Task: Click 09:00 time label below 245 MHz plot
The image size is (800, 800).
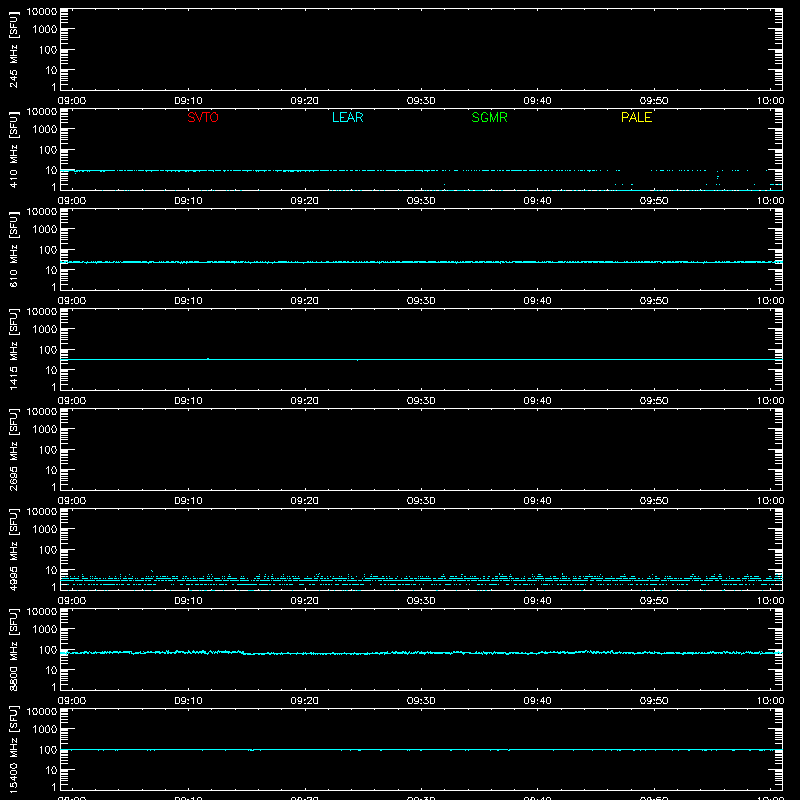Action: [x=72, y=101]
